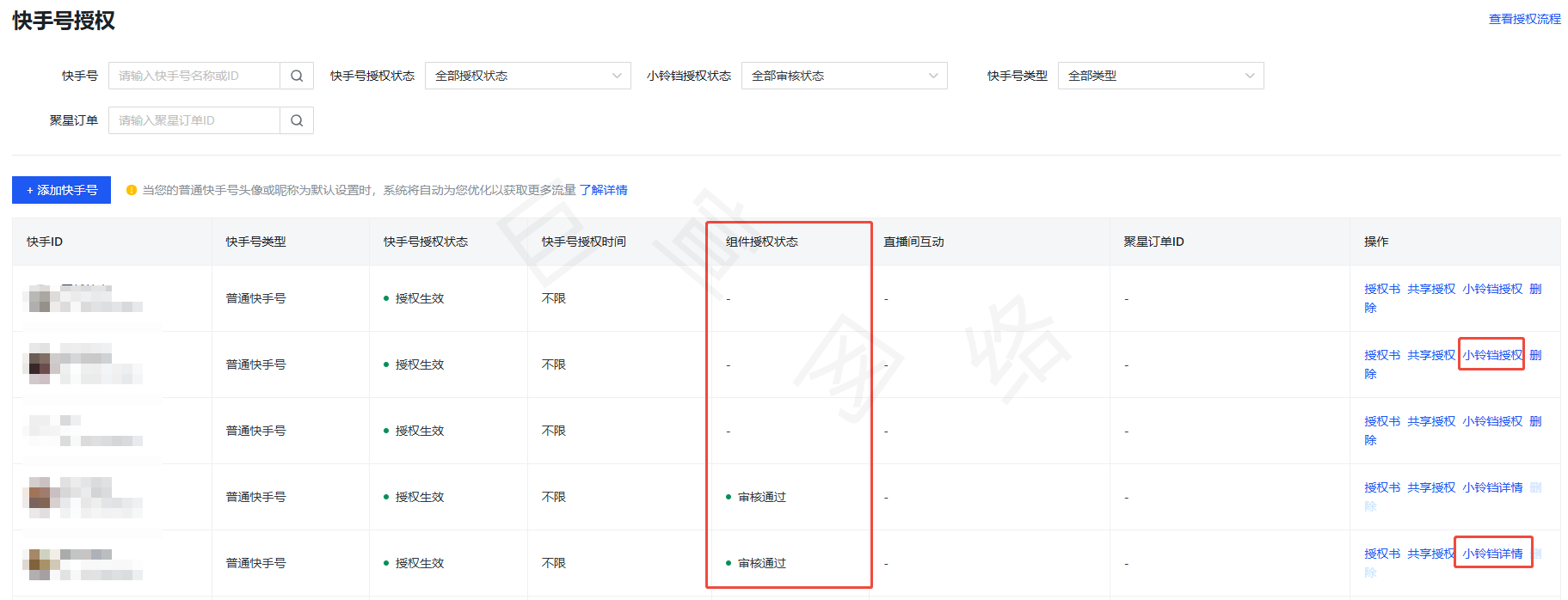Click 不限 time cell in the first row
This screenshot has width=1568, height=600.
[x=554, y=298]
